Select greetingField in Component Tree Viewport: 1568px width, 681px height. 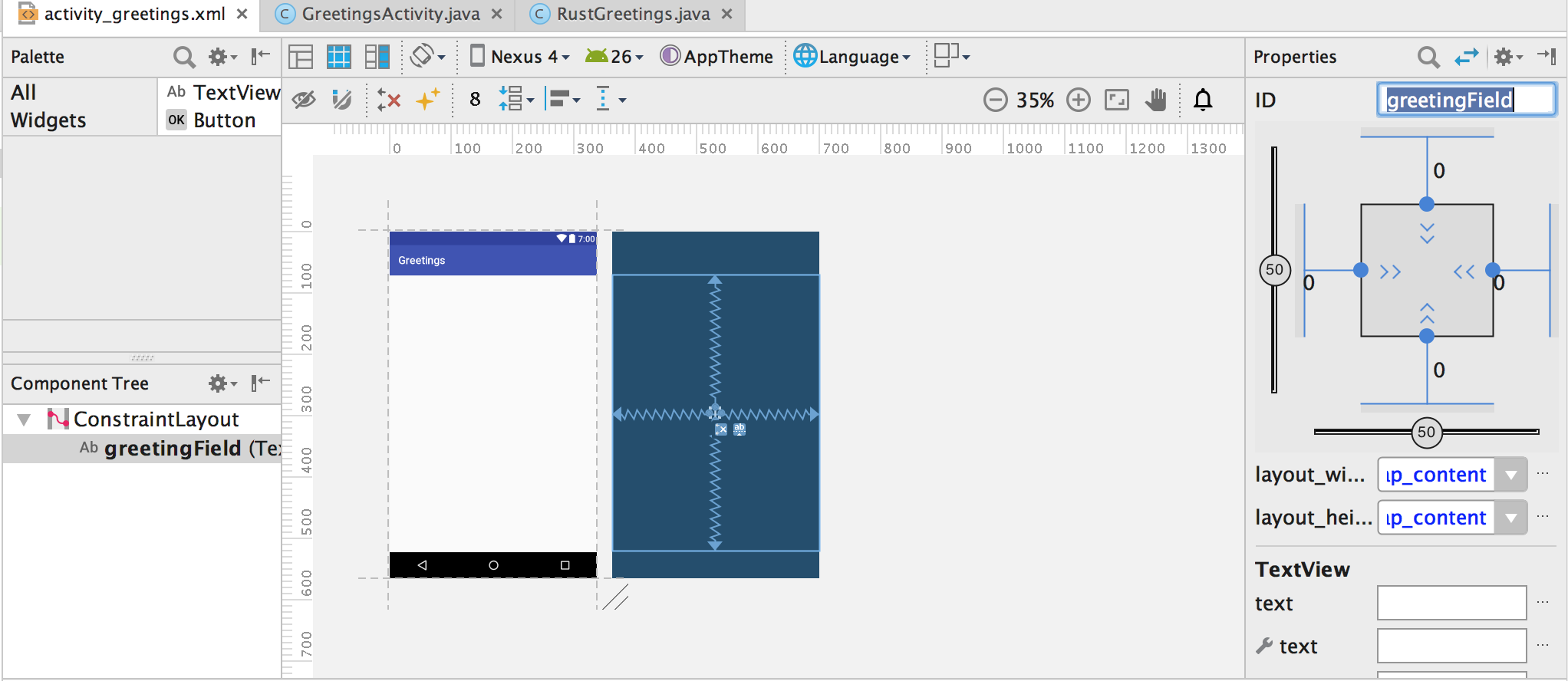142,449
